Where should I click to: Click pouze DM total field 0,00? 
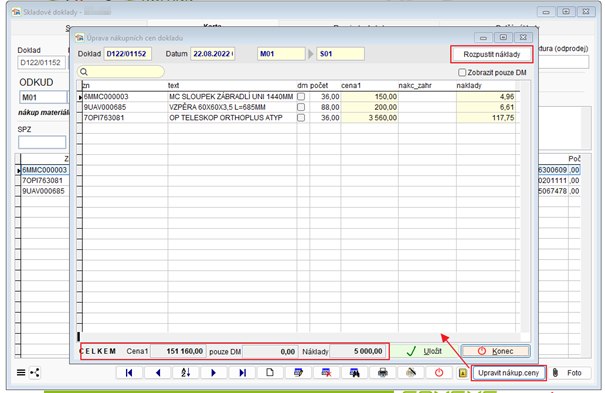click(x=270, y=351)
